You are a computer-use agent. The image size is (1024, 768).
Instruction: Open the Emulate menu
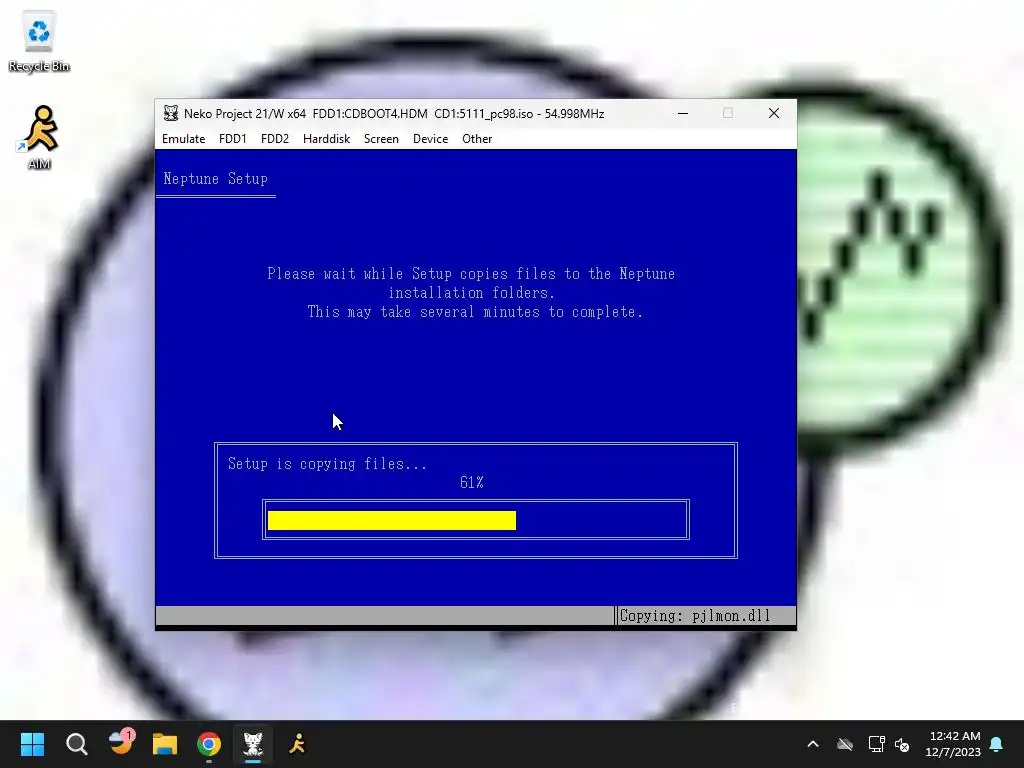pyautogui.click(x=184, y=138)
